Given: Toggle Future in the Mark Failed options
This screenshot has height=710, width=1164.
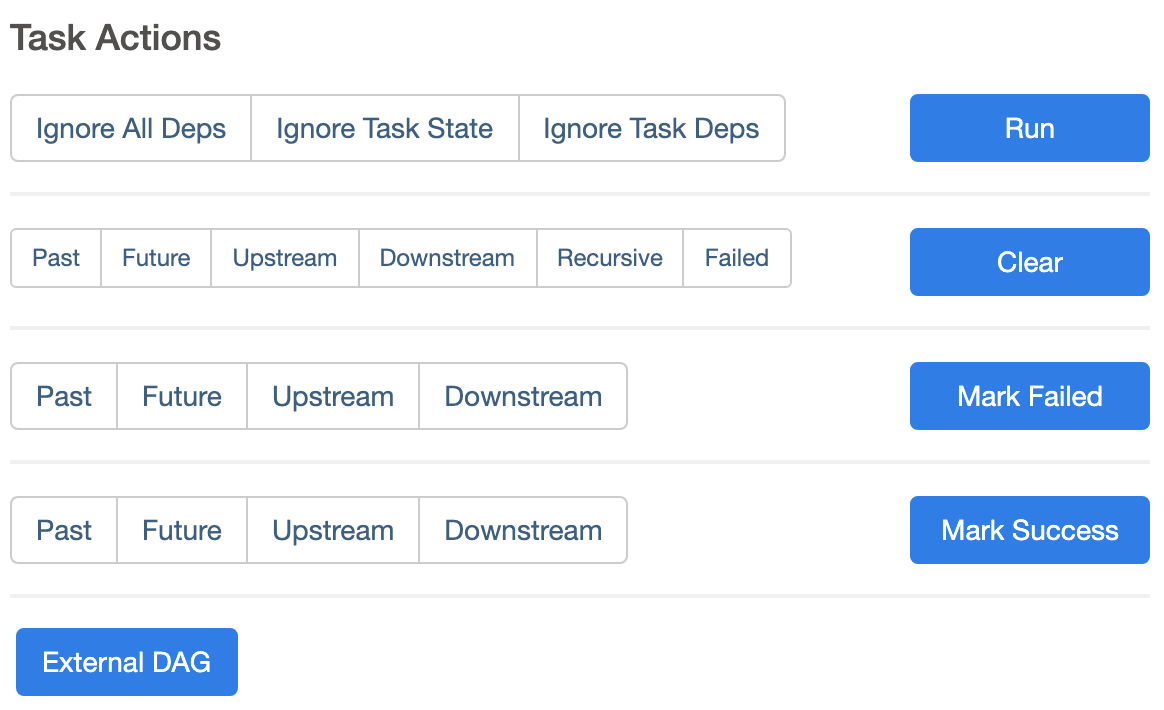Looking at the screenshot, I should click(181, 396).
